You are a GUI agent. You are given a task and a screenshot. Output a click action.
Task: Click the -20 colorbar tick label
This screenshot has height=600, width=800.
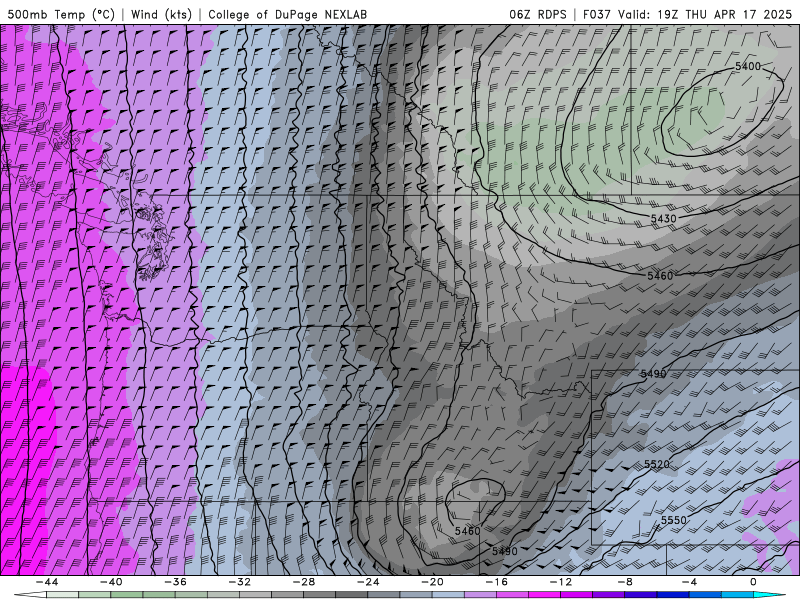(432, 582)
